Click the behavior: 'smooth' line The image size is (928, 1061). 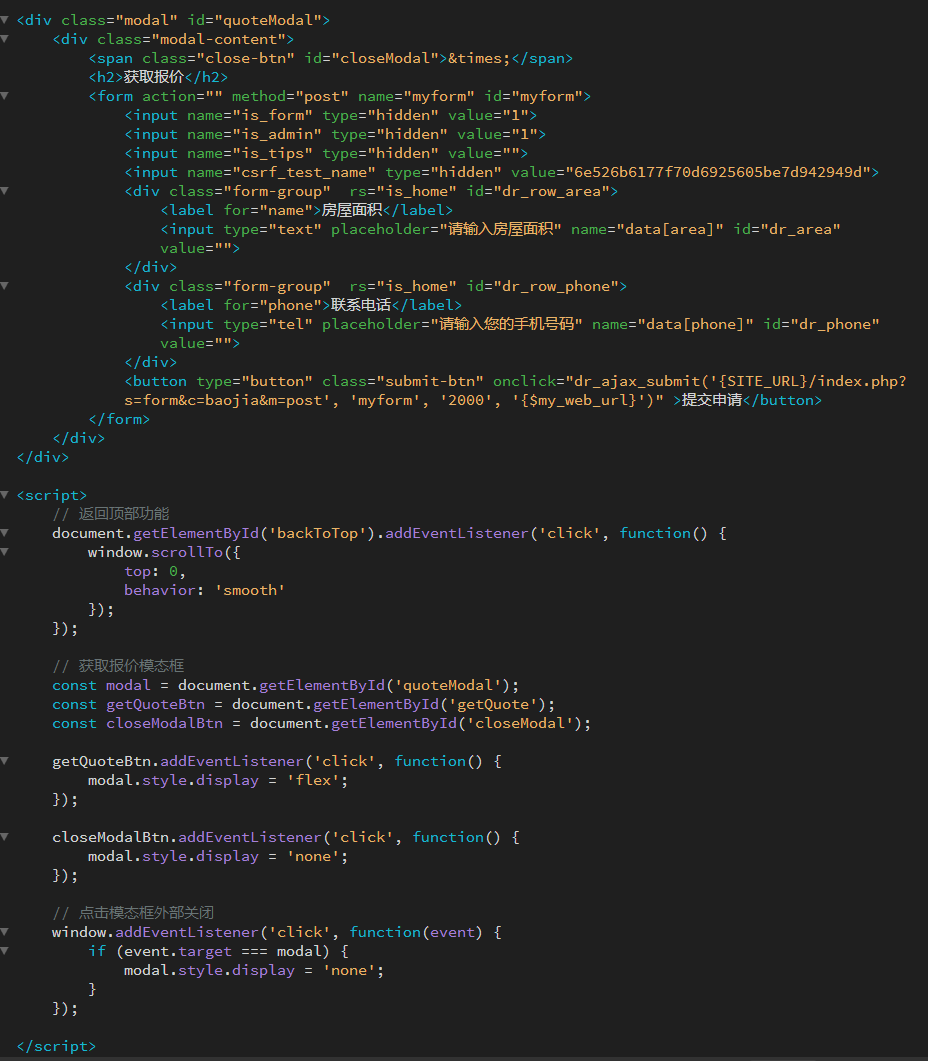click(x=204, y=591)
